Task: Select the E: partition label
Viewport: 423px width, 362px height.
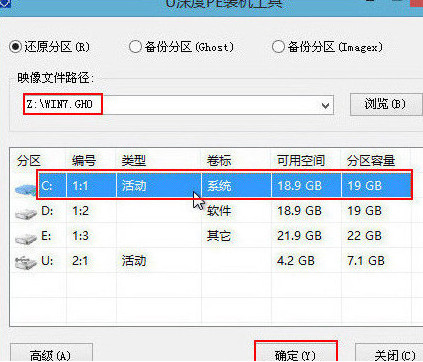Action: [x=46, y=236]
